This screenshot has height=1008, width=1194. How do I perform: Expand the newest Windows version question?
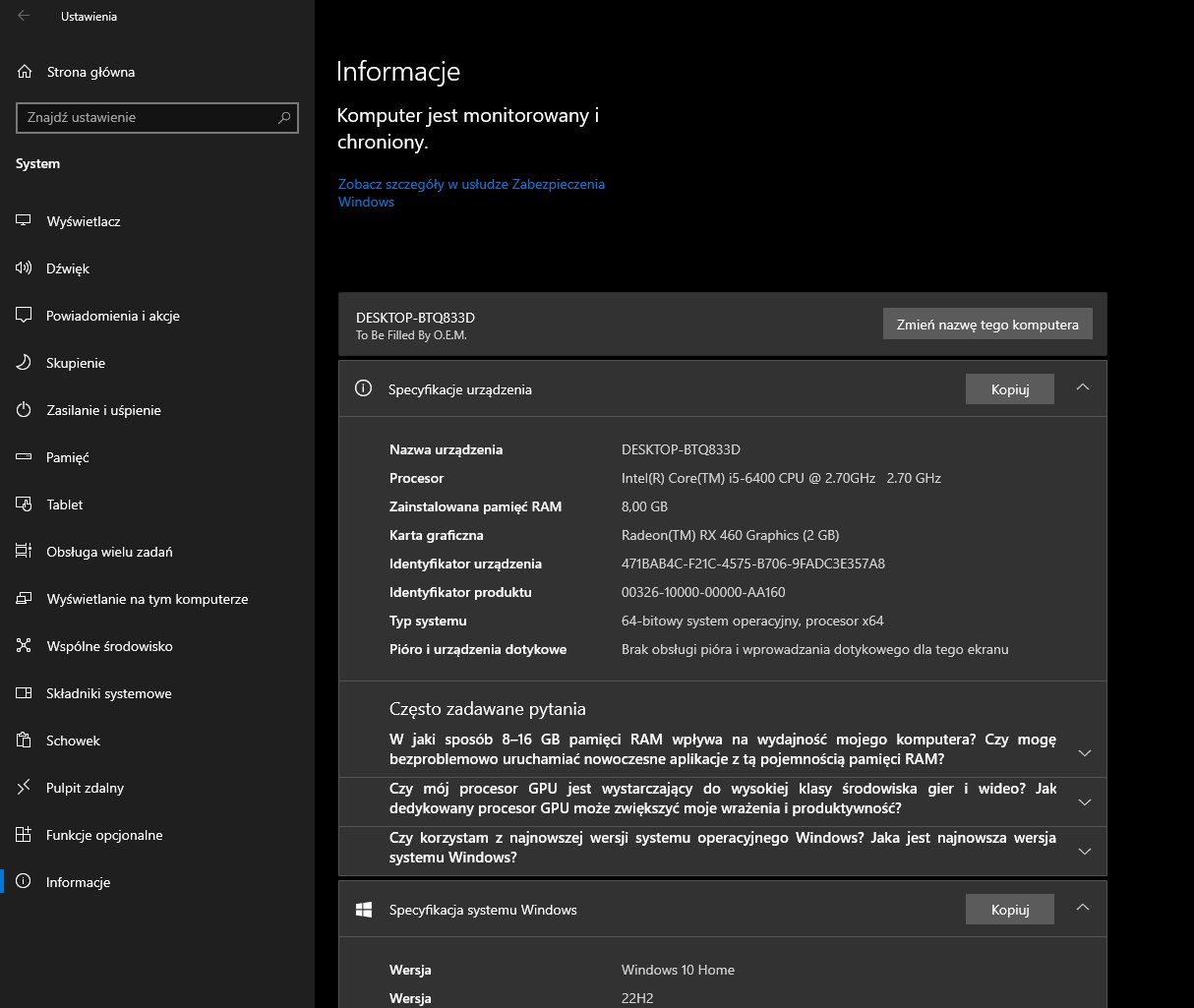pyautogui.click(x=1085, y=852)
